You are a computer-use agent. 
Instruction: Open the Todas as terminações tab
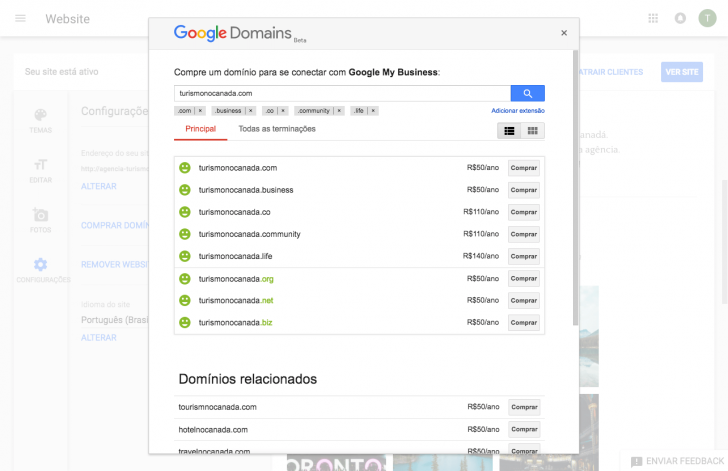point(277,129)
